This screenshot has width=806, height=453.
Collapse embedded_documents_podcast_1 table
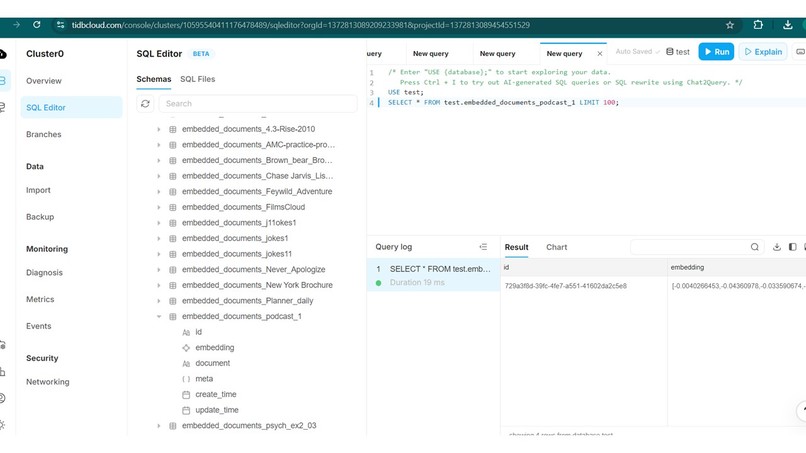[x=159, y=316]
